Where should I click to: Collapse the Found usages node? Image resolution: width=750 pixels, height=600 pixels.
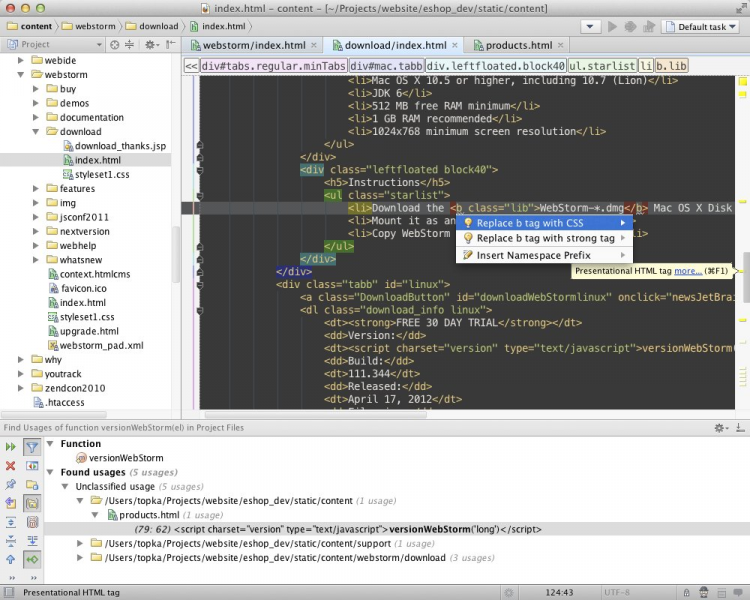click(51, 472)
